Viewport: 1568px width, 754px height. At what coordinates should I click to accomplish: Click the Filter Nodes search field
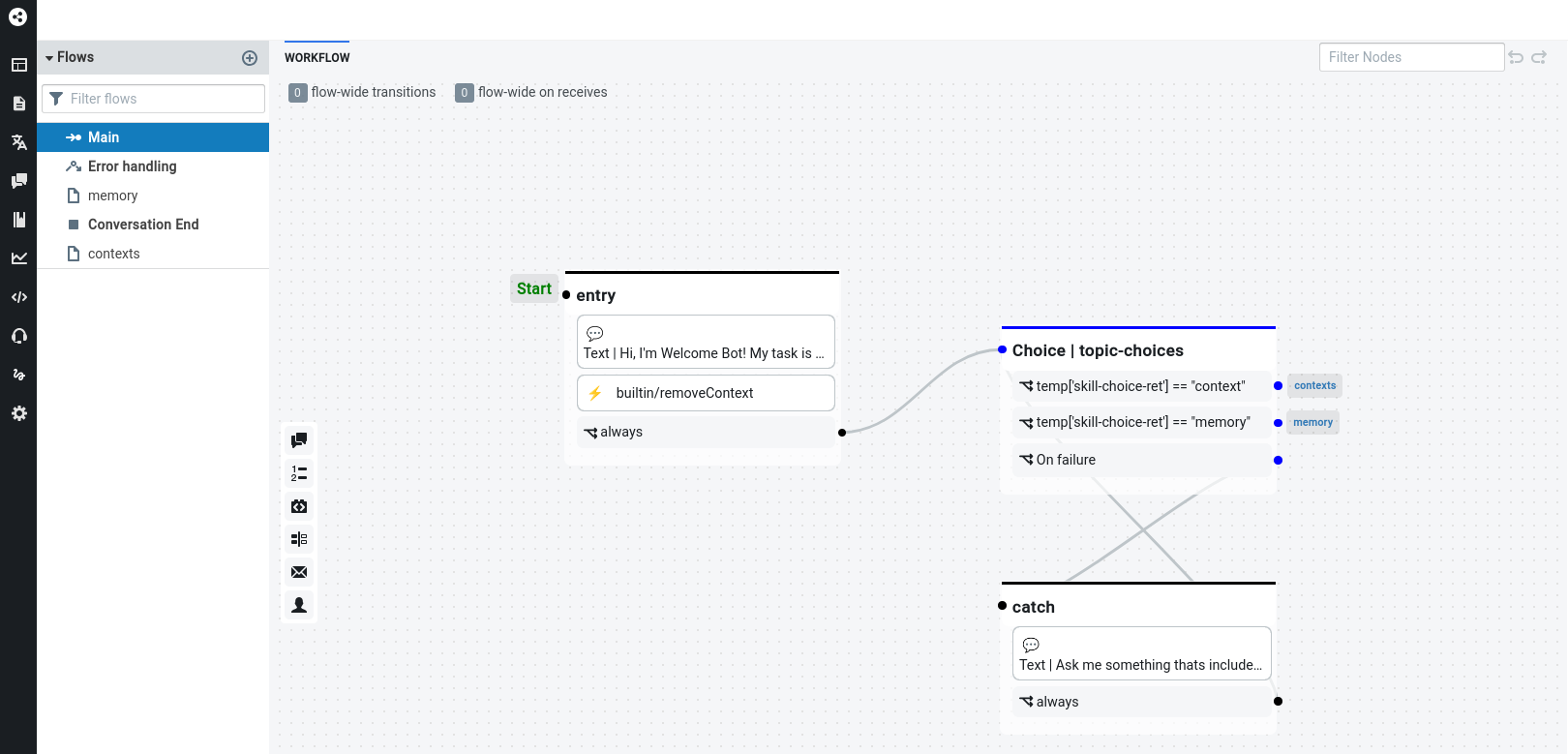coord(1411,57)
